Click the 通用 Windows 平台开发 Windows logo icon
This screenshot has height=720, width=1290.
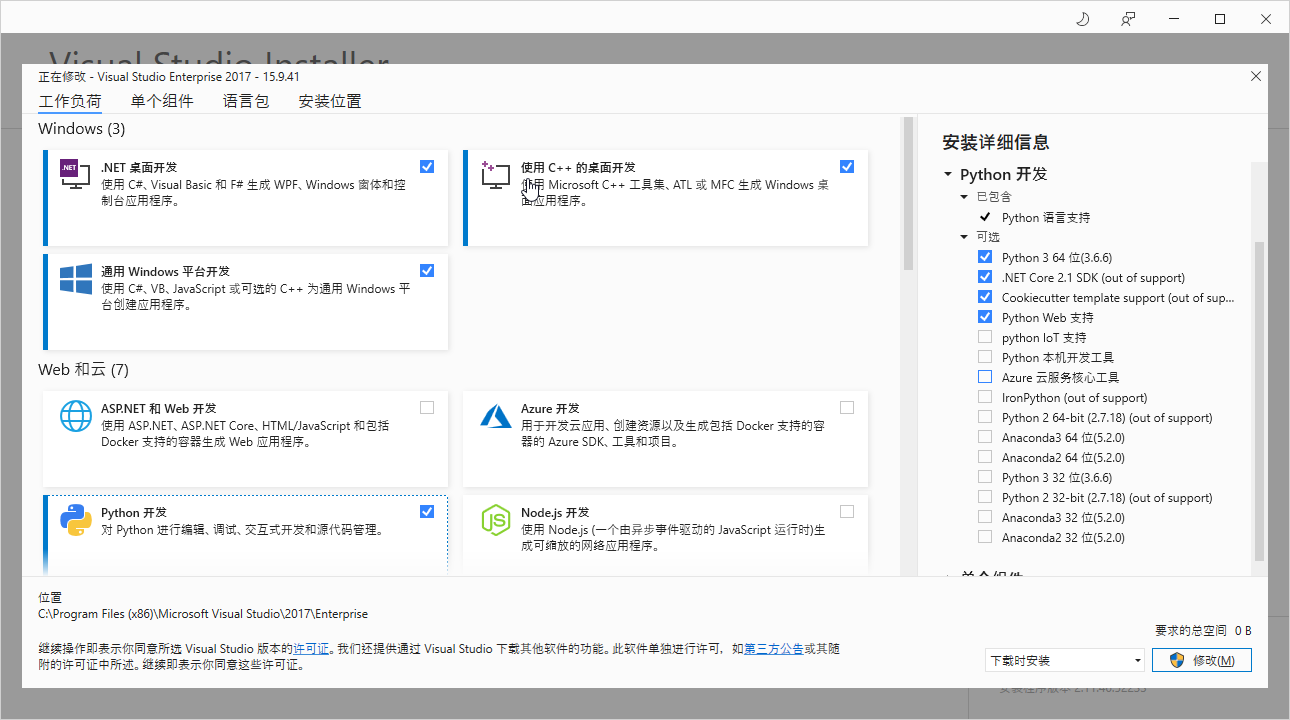(75, 280)
